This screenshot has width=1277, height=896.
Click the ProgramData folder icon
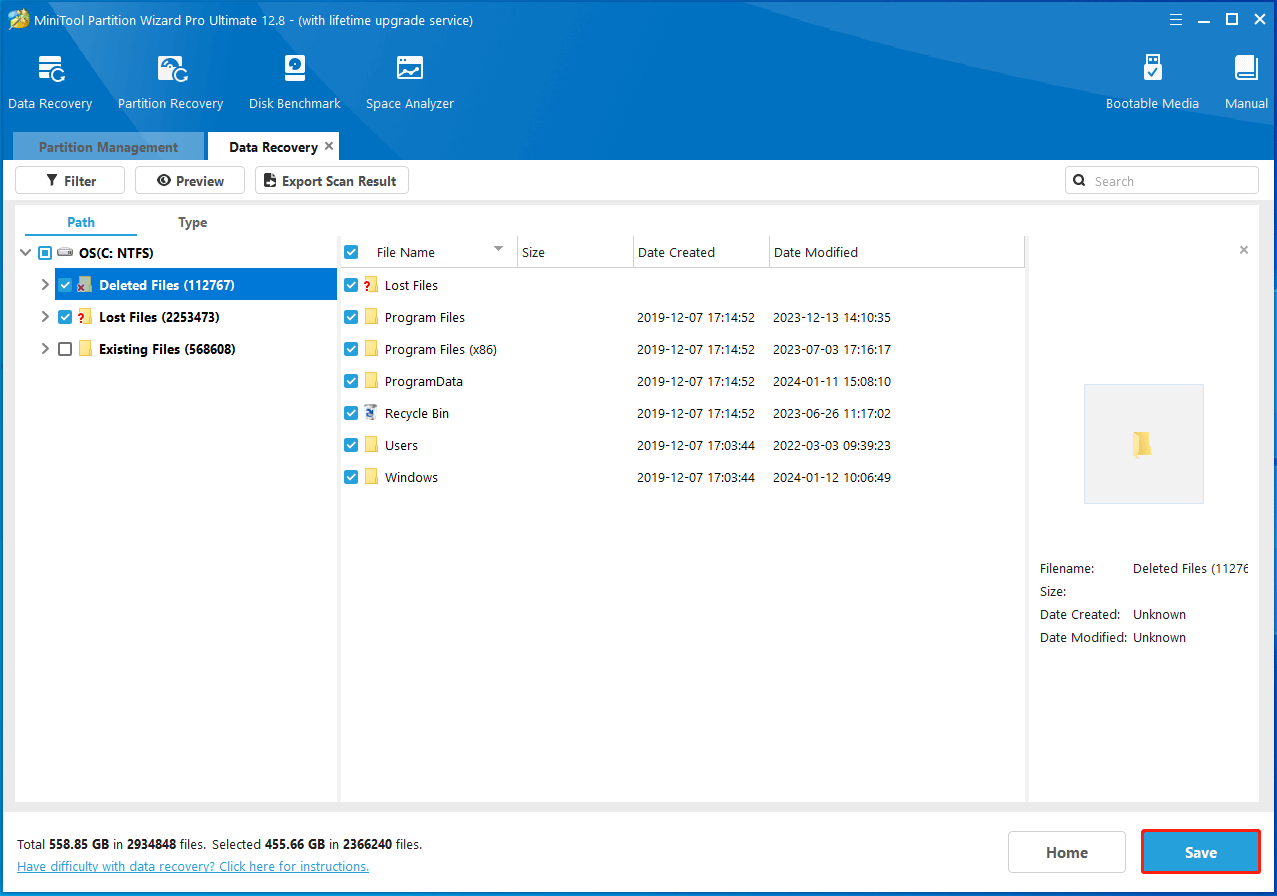(x=371, y=381)
